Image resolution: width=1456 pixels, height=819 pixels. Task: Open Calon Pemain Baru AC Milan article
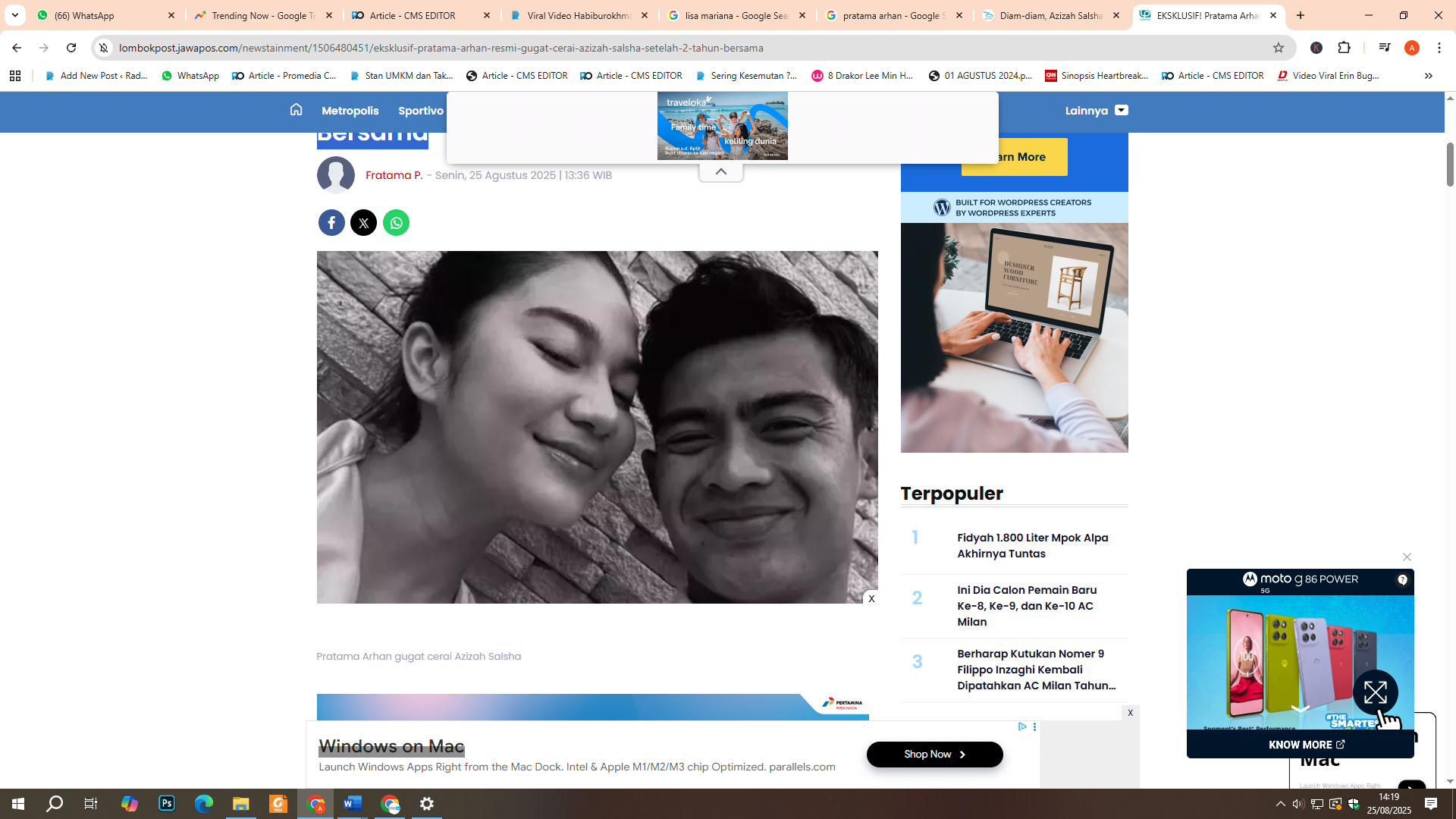(x=1026, y=606)
